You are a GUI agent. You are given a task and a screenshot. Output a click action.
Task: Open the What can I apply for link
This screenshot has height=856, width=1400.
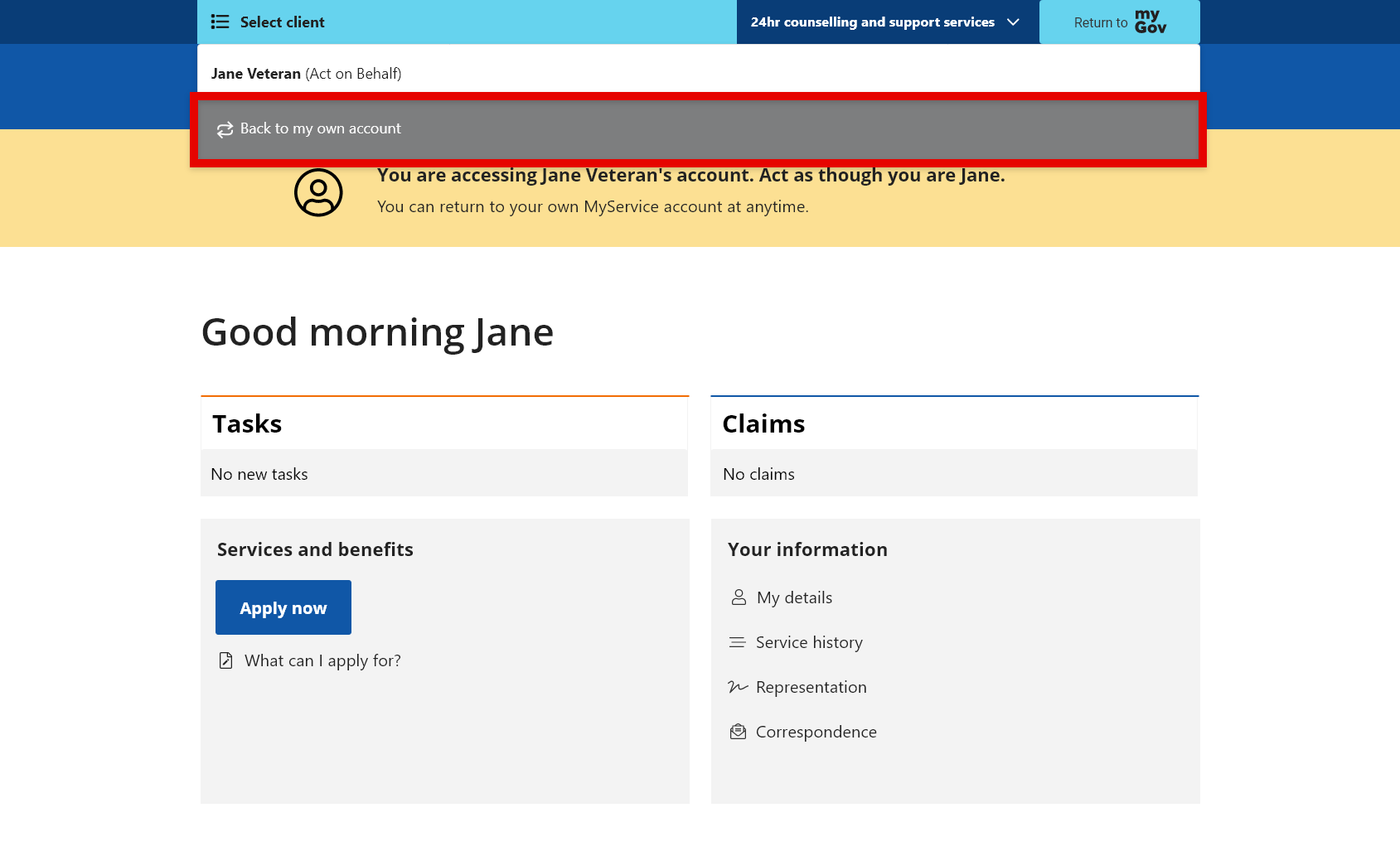pyautogui.click(x=322, y=660)
